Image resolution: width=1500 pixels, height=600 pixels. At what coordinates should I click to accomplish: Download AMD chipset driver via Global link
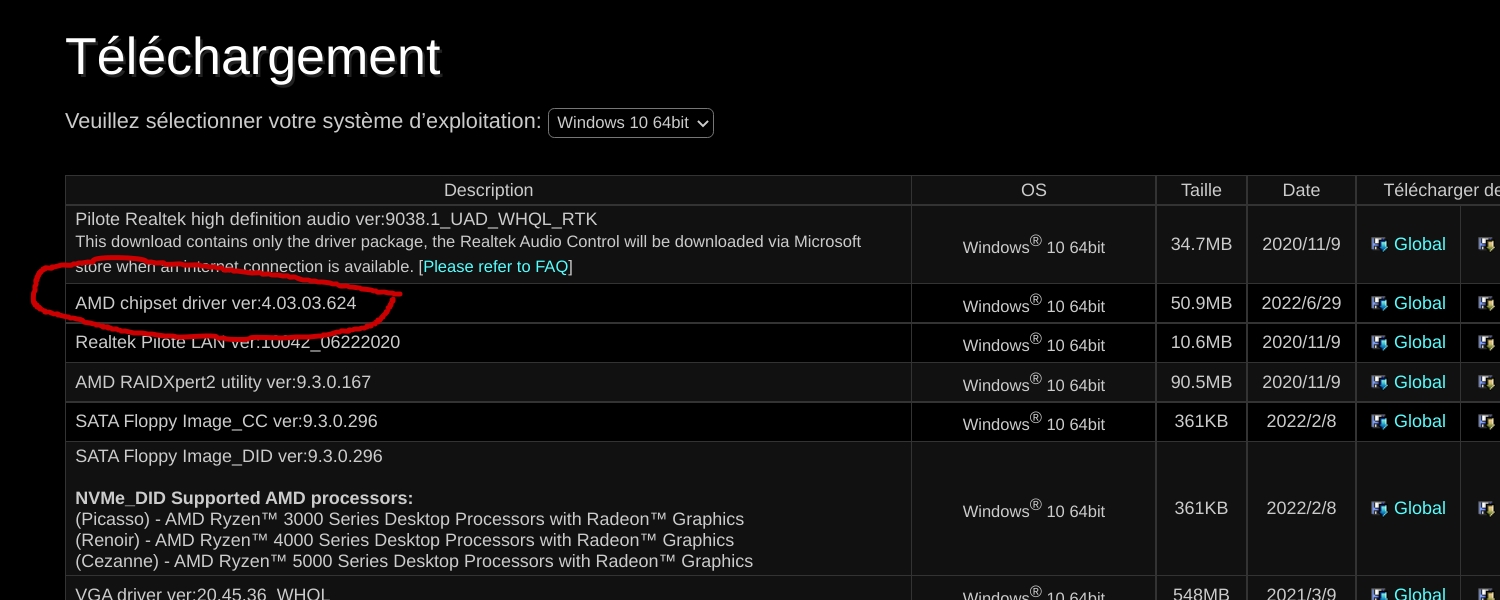1420,303
